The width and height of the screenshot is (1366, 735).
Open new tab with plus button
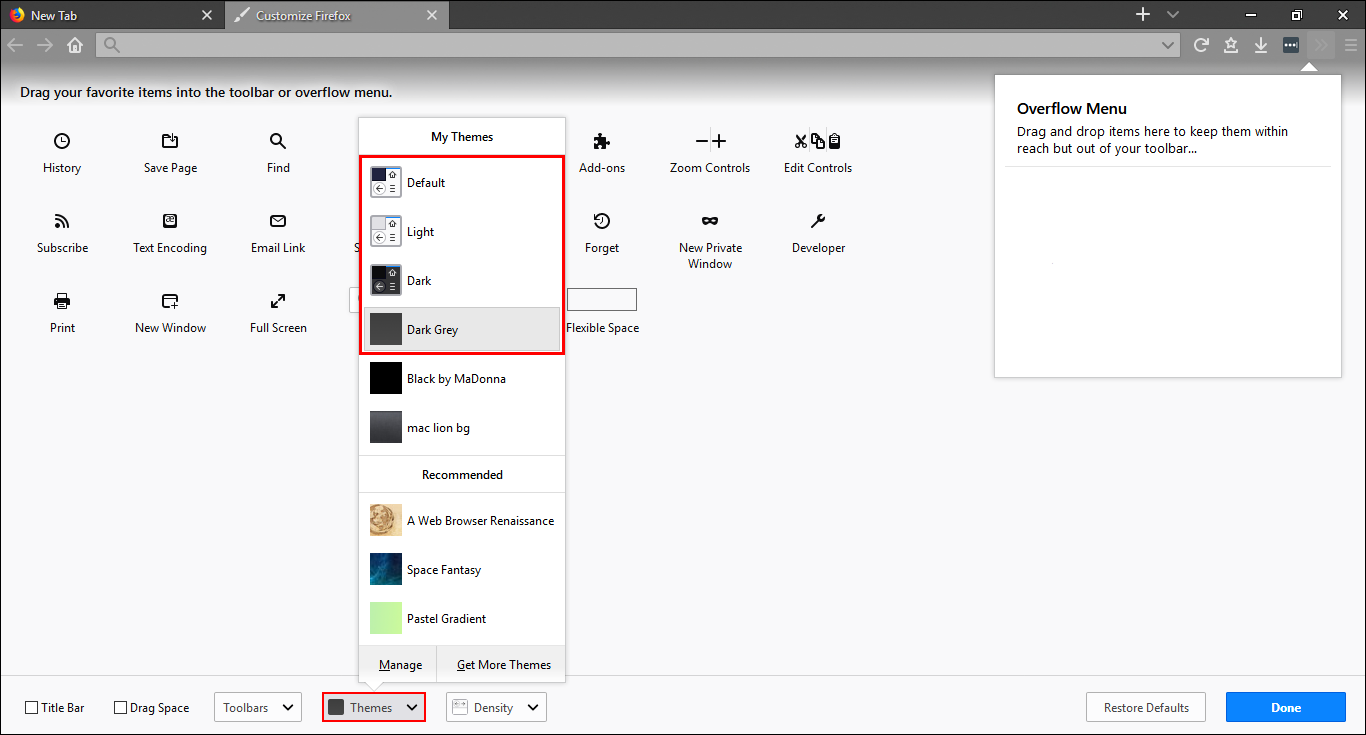(1143, 15)
